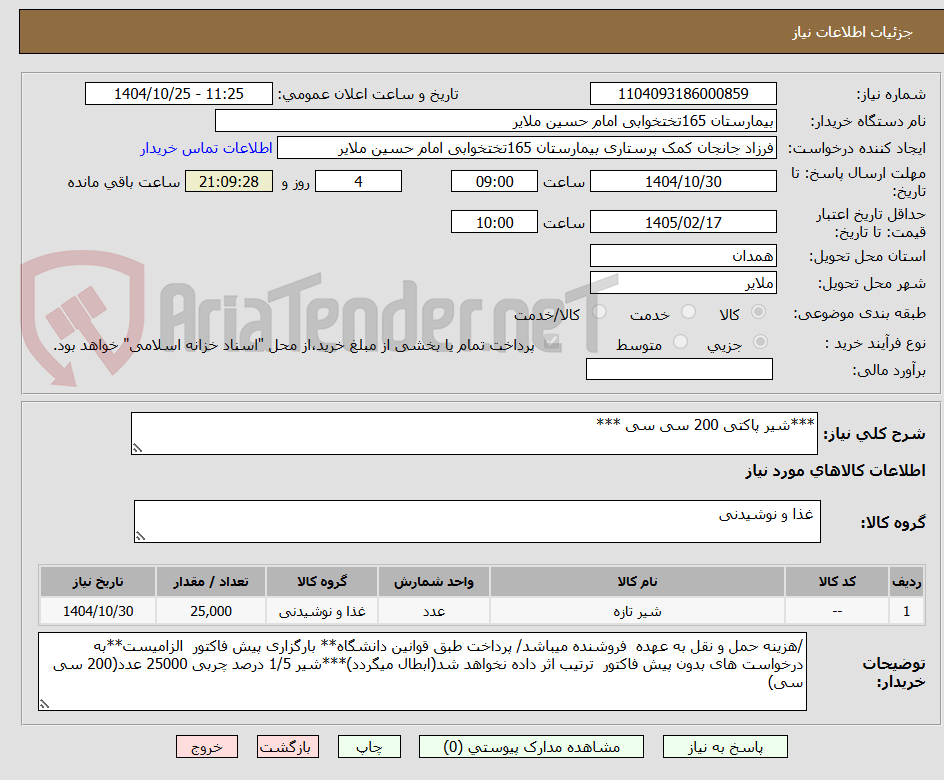Viewport: 944px width, 780px height.
Task: Click the 21:09:28 remaining time field
Action: (229, 181)
